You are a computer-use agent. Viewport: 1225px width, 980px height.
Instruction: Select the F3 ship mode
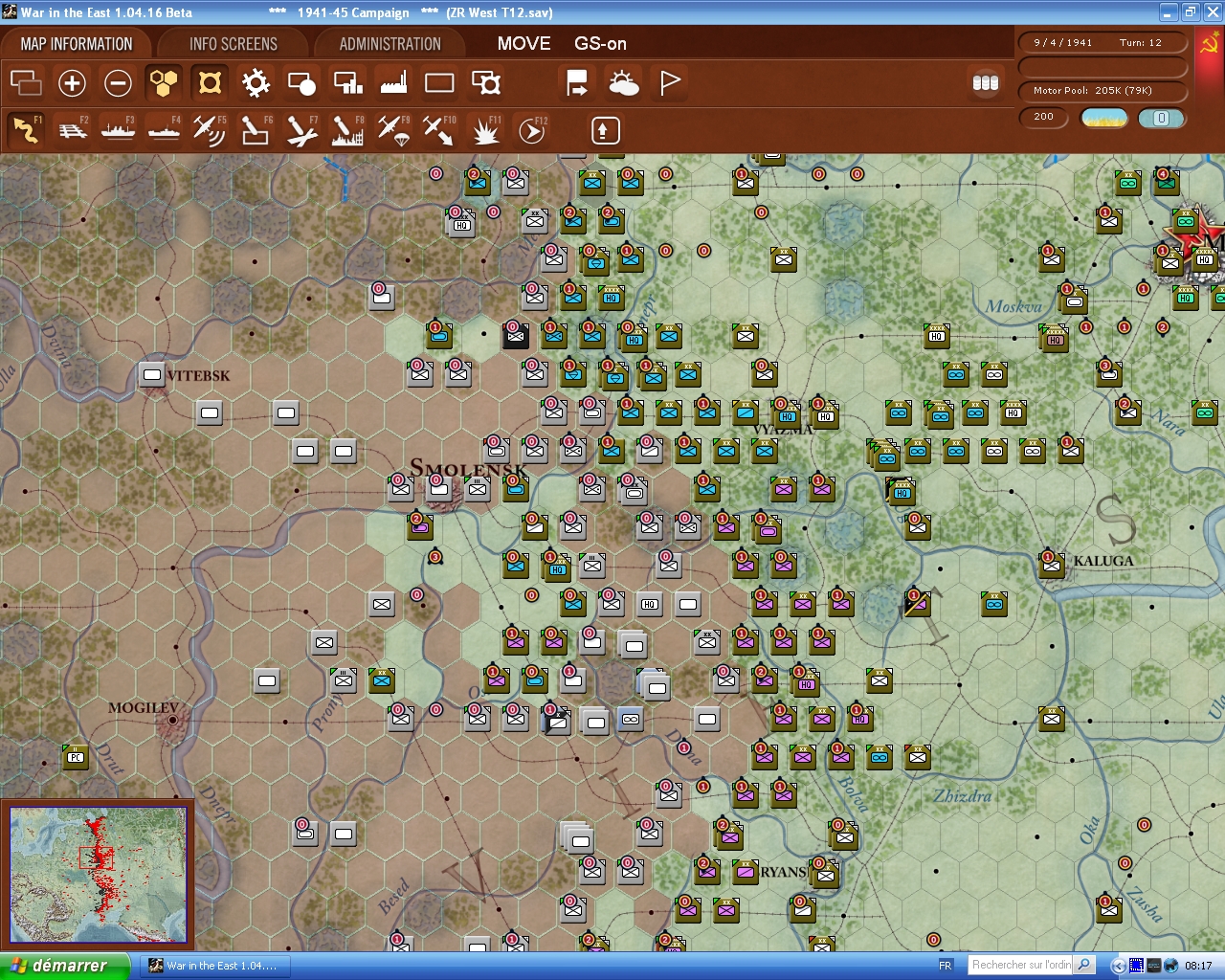(x=118, y=130)
